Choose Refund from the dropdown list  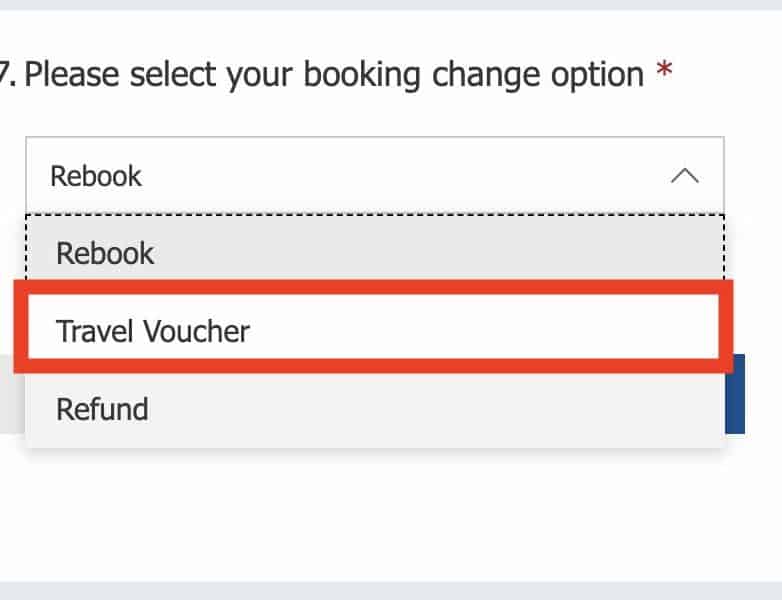tap(102, 409)
